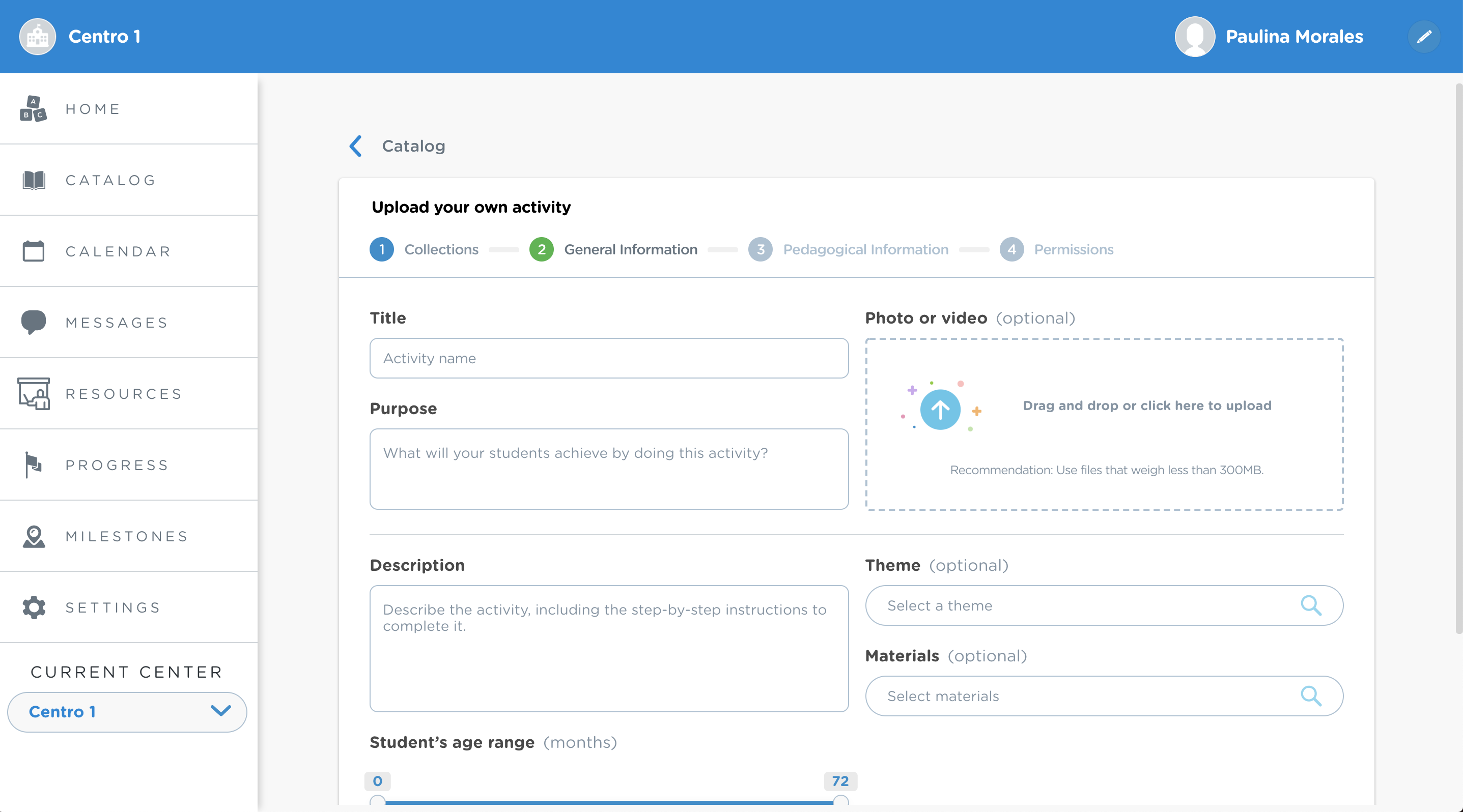Viewport: 1463px width, 812px height.
Task: Open the MILESTONES menu item
Action: coord(128,536)
